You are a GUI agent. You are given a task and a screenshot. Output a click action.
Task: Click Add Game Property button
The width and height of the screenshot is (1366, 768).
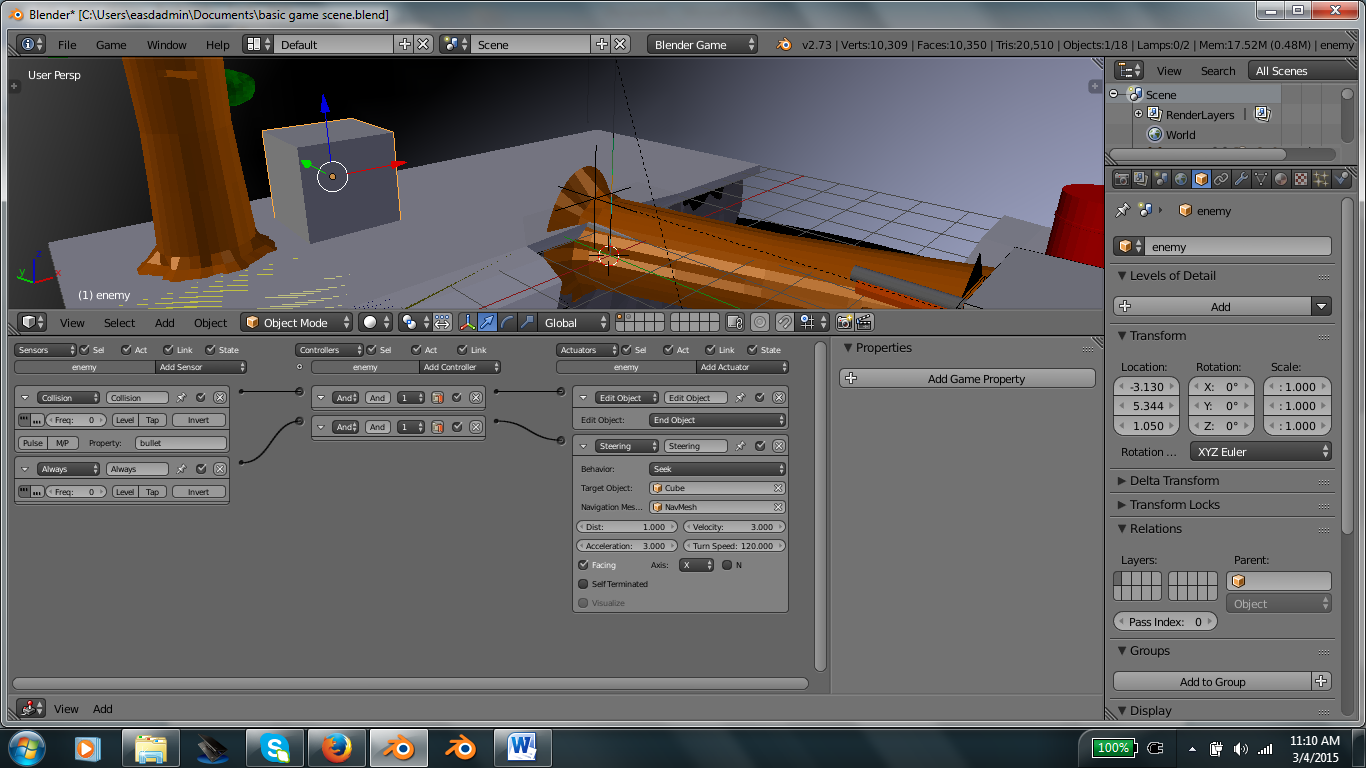967,379
